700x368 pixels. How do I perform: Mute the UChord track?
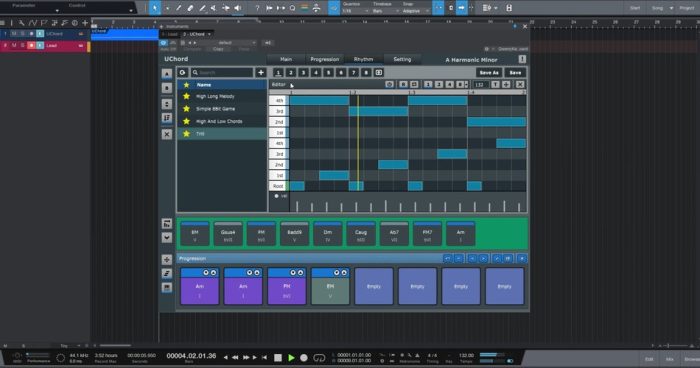click(14, 33)
